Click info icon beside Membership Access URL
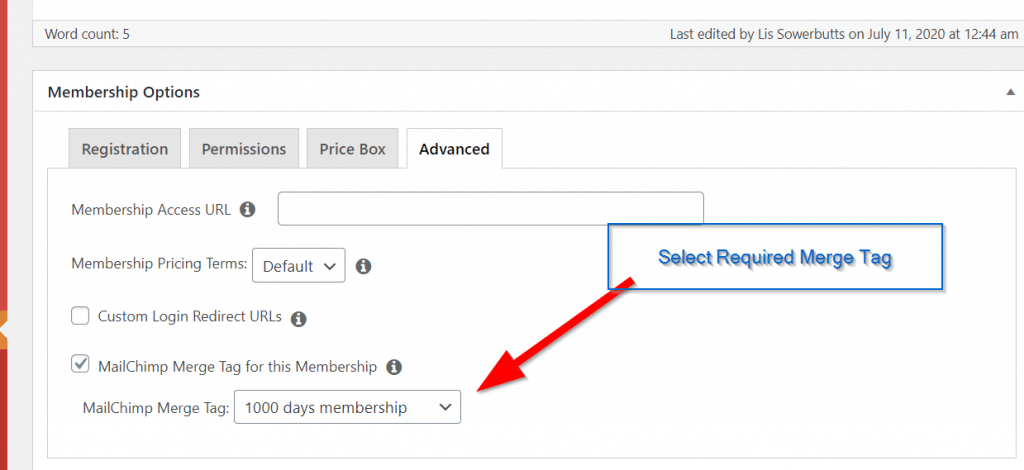Viewport: 1024px width, 470px height. 248,210
